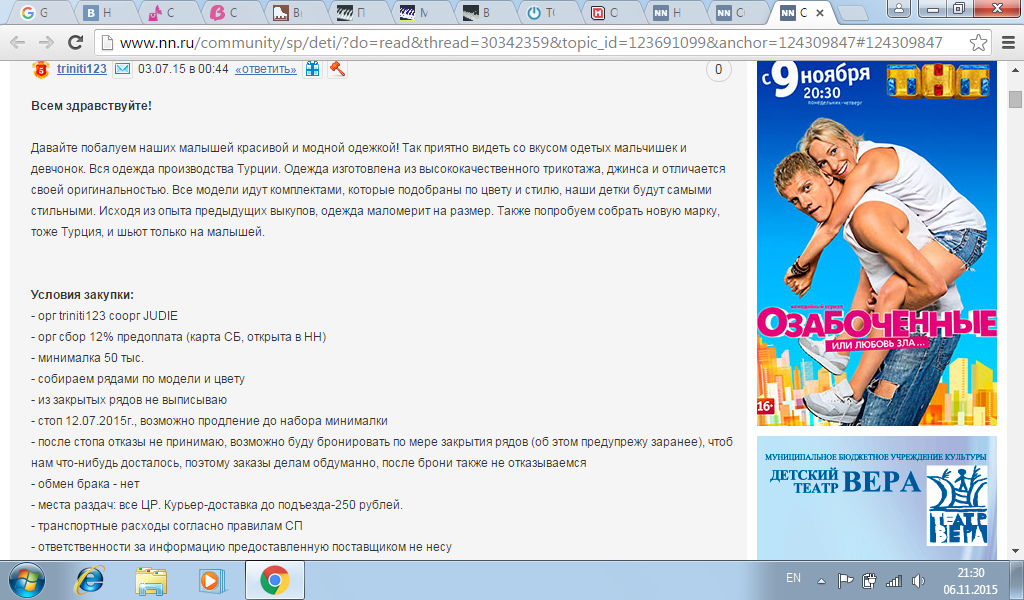Click the page icon in address bar
Viewport: 1024px width, 600px height.
tap(108, 43)
